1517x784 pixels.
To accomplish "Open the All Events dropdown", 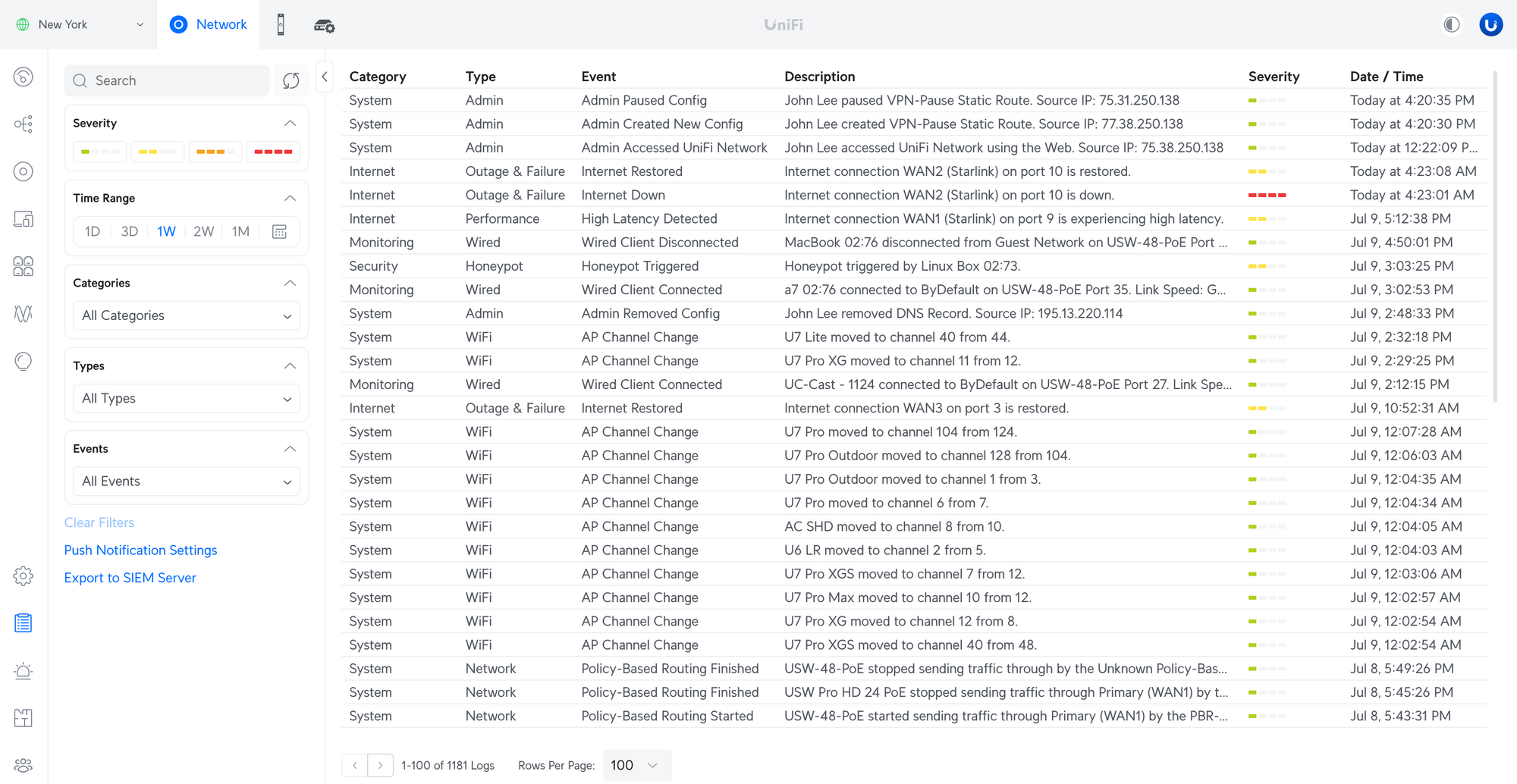I will pyautogui.click(x=187, y=481).
